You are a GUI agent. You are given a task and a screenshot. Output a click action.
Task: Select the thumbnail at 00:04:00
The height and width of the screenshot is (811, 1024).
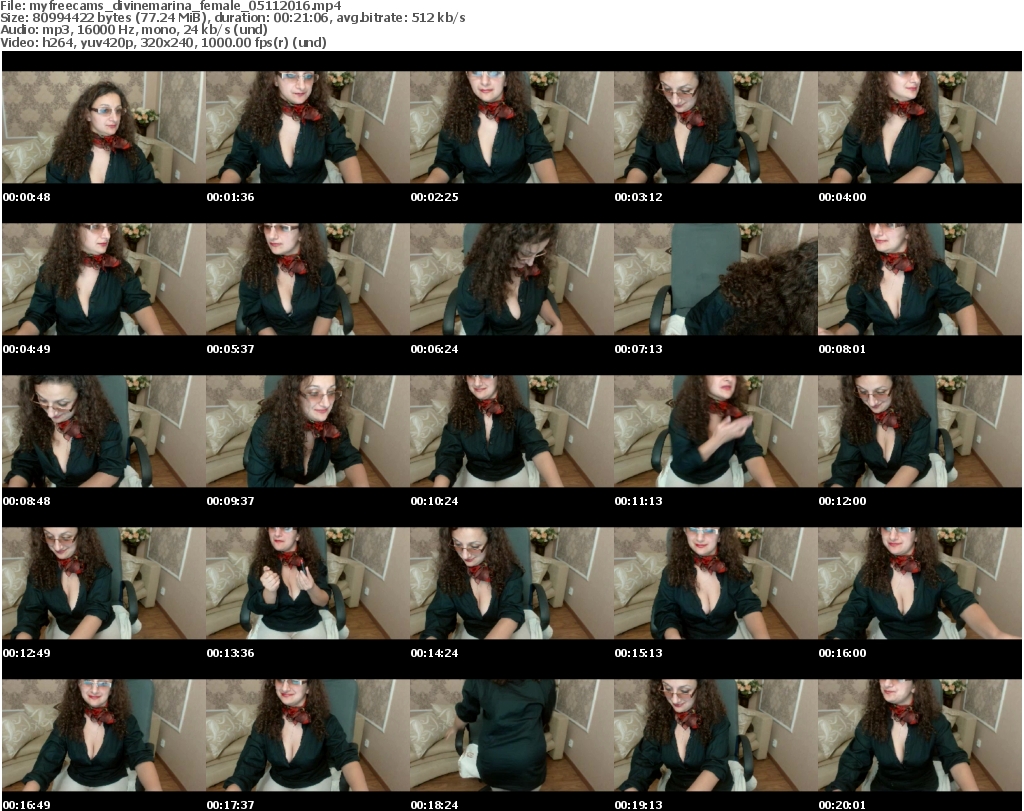pos(919,127)
